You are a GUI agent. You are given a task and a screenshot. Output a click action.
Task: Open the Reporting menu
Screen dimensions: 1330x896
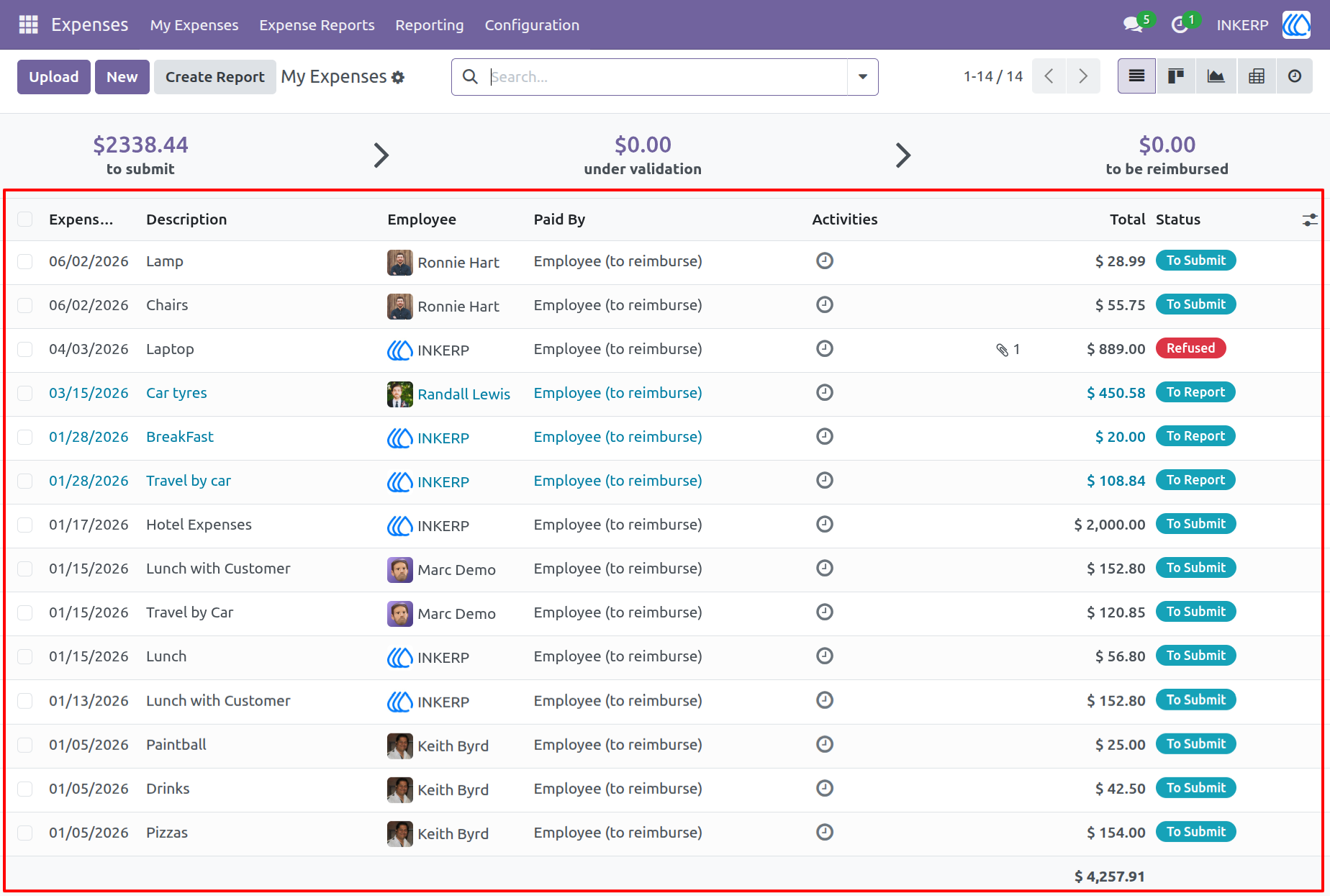click(430, 25)
